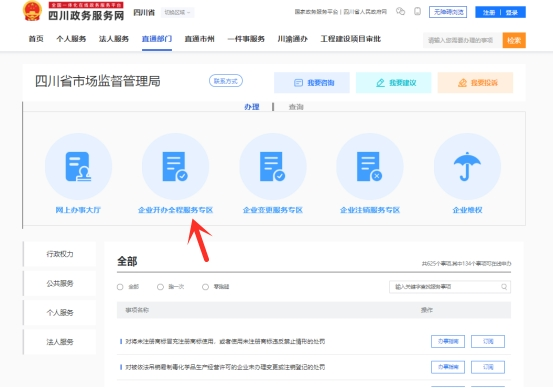Open the 企业开办全程服务专区 document icon
The image size is (553, 388).
click(x=175, y=166)
